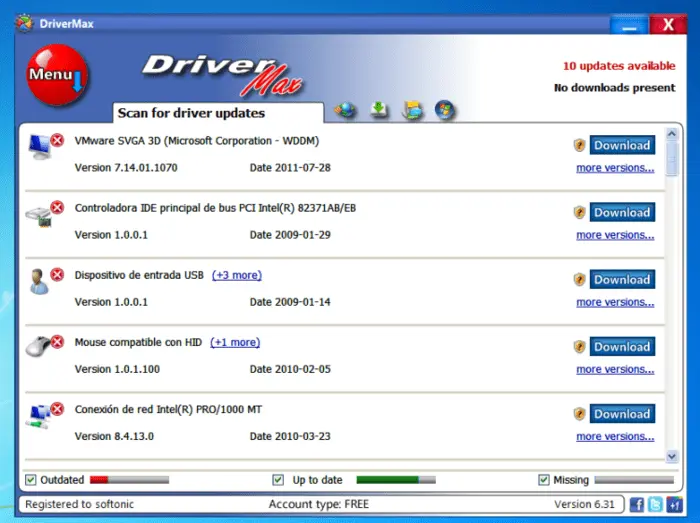This screenshot has height=523, width=700.
Task: Open the red Menu button
Action: point(57,75)
